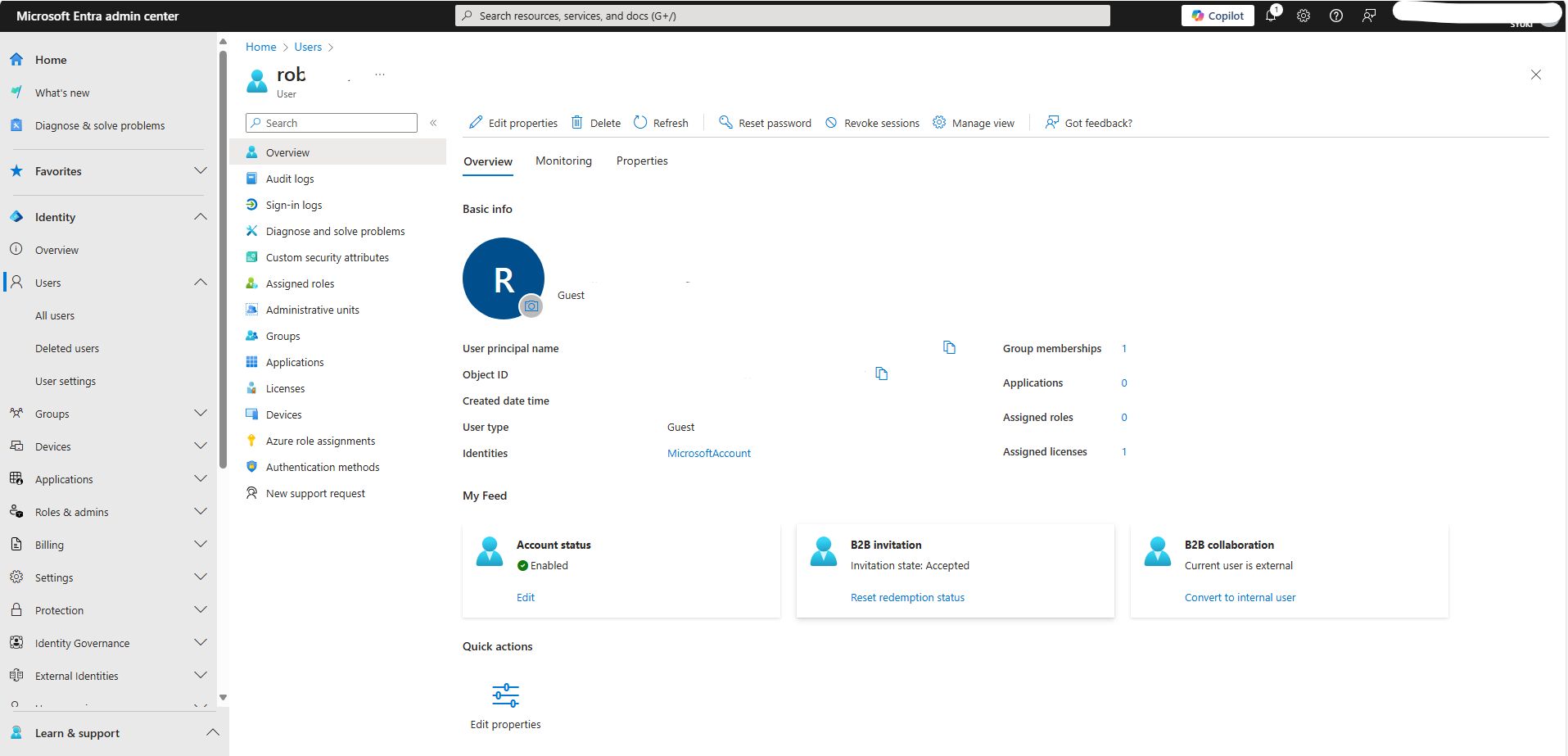Expand the Settings section in sidebar
The width and height of the screenshot is (1568, 756).
201,577
